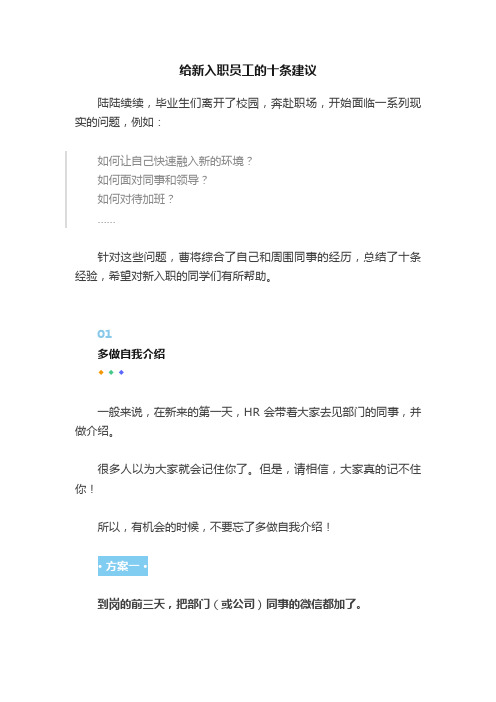Click the paragraph starting with 针对这些问题
The height and width of the screenshot is (702, 496).
point(248,266)
